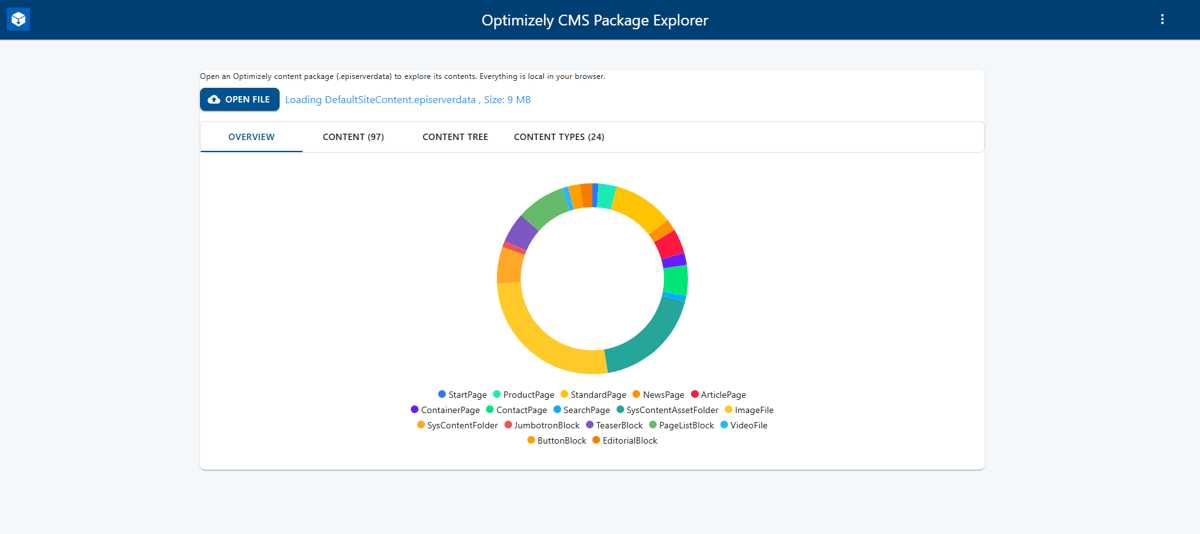Open the Content (97) tab
The height and width of the screenshot is (534, 1200).
[x=353, y=137]
